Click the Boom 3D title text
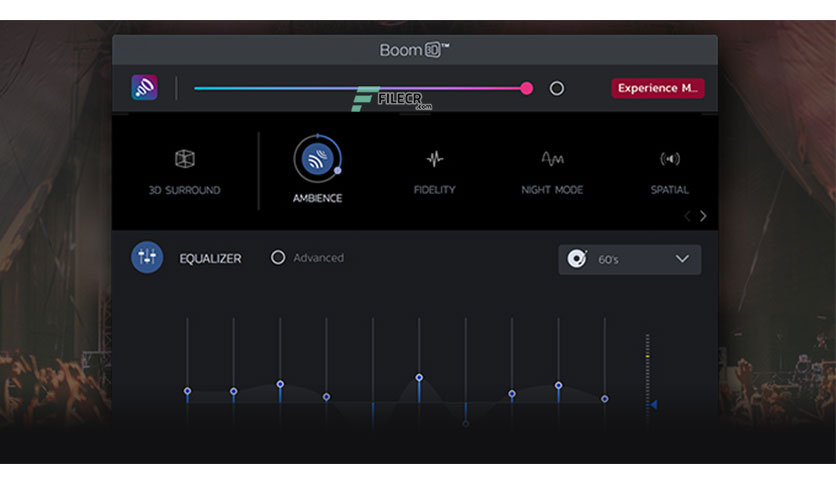The width and height of the screenshot is (836, 484). coord(414,50)
